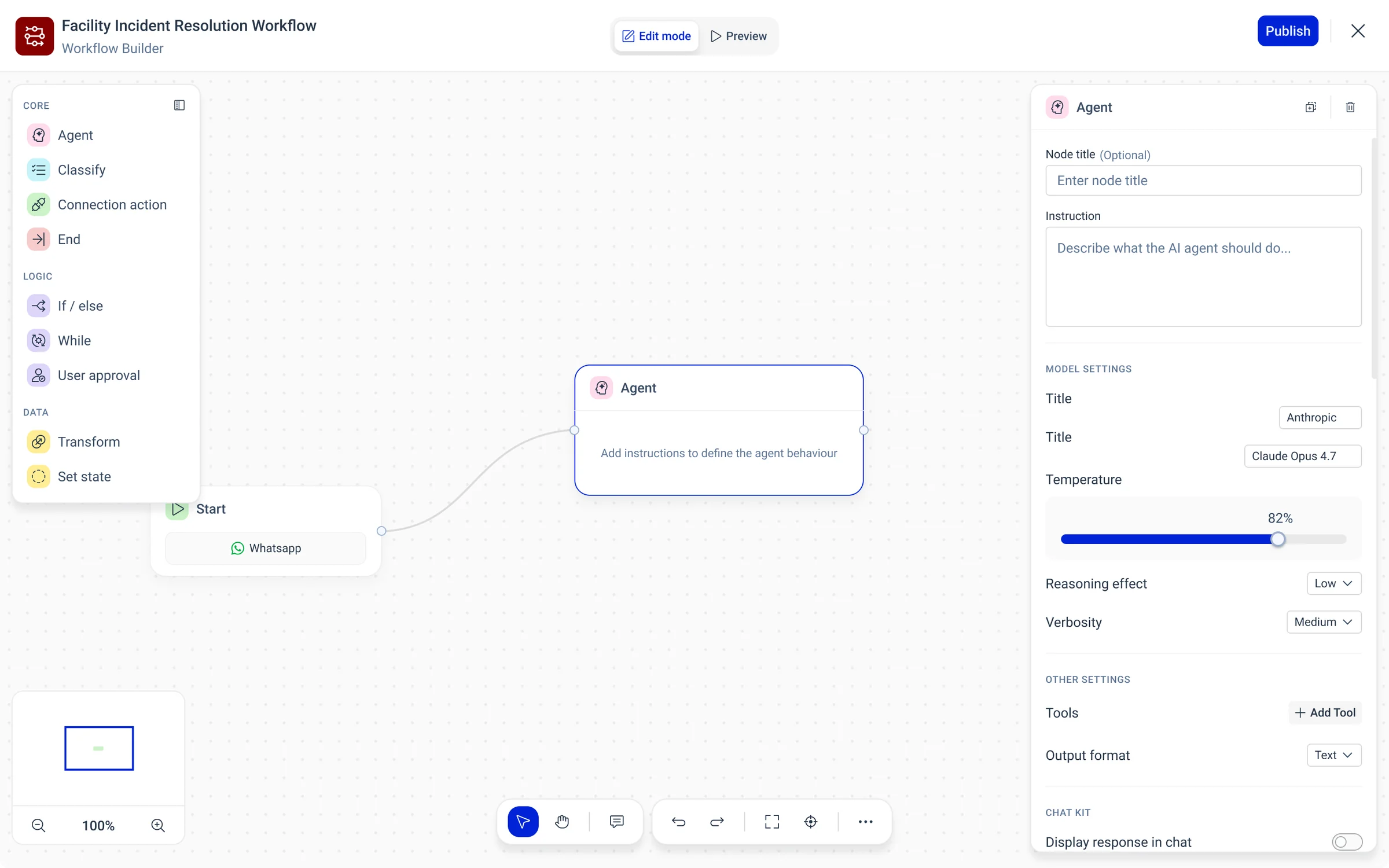Screen dimensions: 1389x868
Task: Open the Verbosity dropdown
Action: tap(1324, 622)
